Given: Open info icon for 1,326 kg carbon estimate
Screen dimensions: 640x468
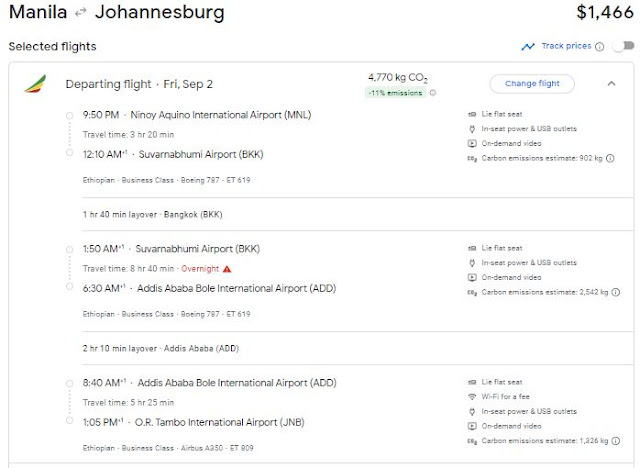Looking at the screenshot, I should point(612,441).
